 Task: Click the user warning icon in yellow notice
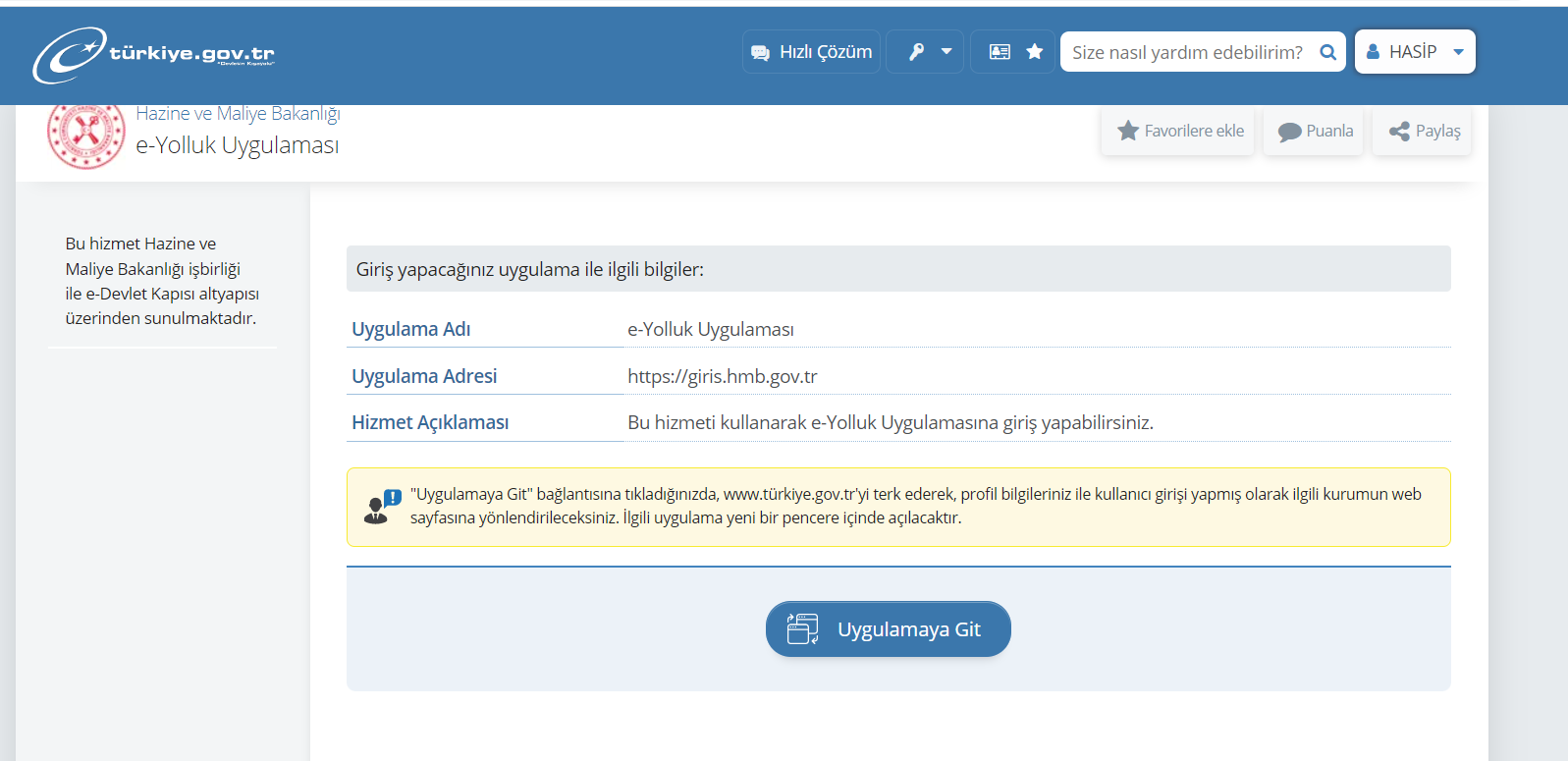click(382, 507)
